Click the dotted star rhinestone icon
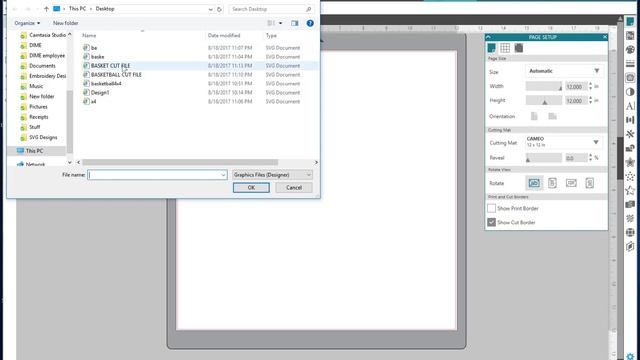This screenshot has height=360, width=640. click(x=630, y=176)
